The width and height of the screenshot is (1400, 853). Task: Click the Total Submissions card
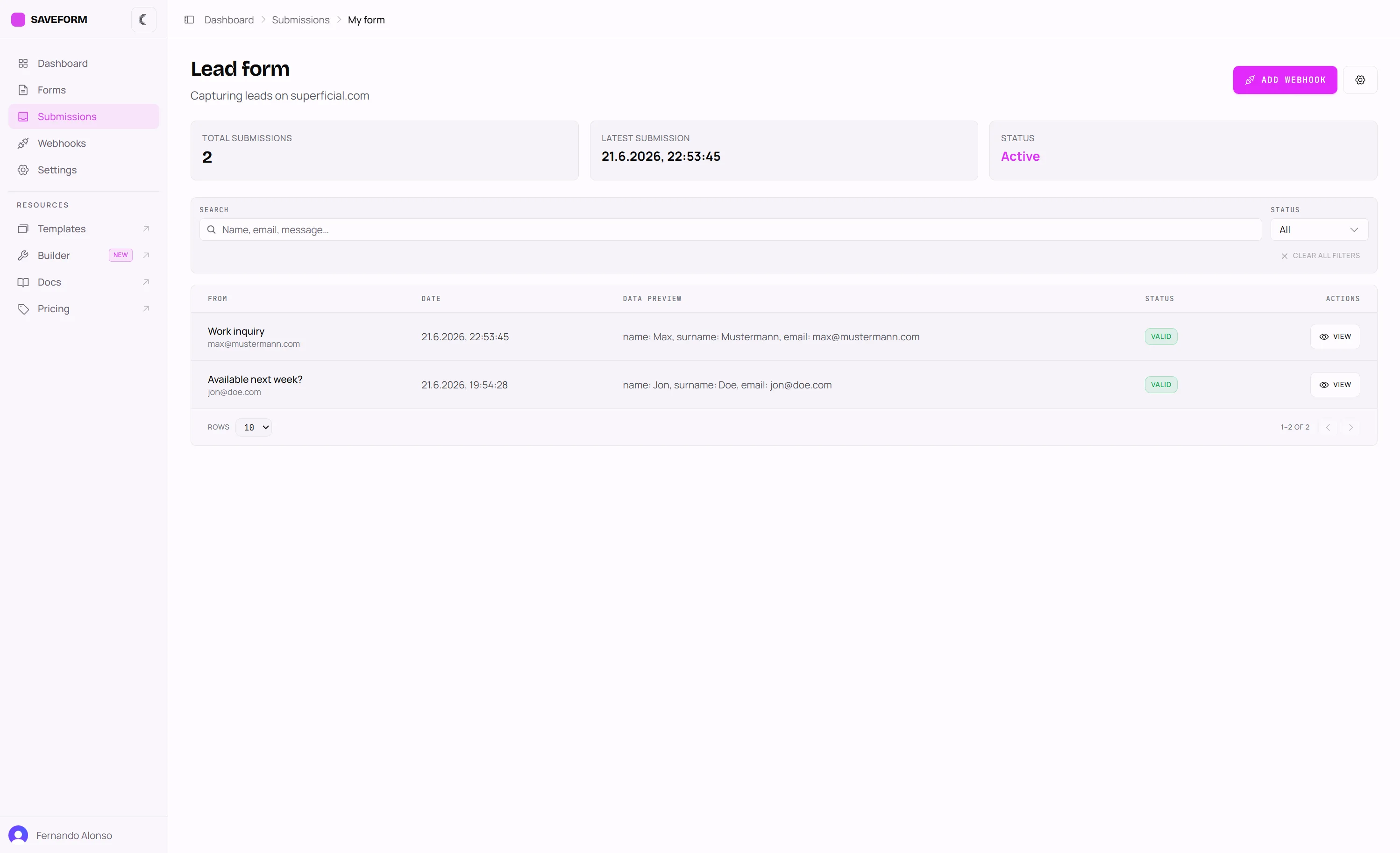(384, 151)
